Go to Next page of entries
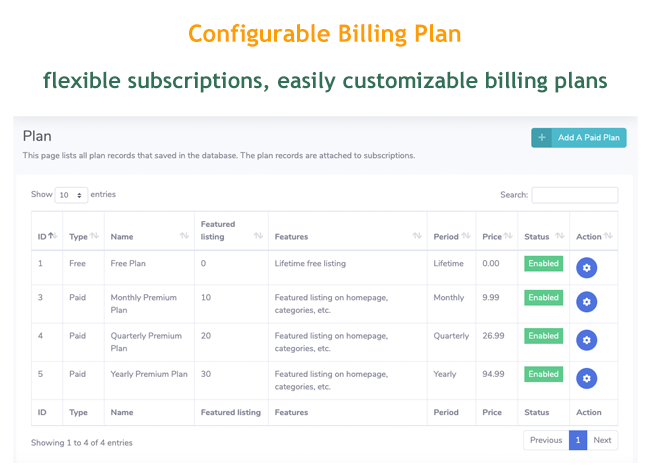This screenshot has height=469, width=650. click(x=602, y=440)
